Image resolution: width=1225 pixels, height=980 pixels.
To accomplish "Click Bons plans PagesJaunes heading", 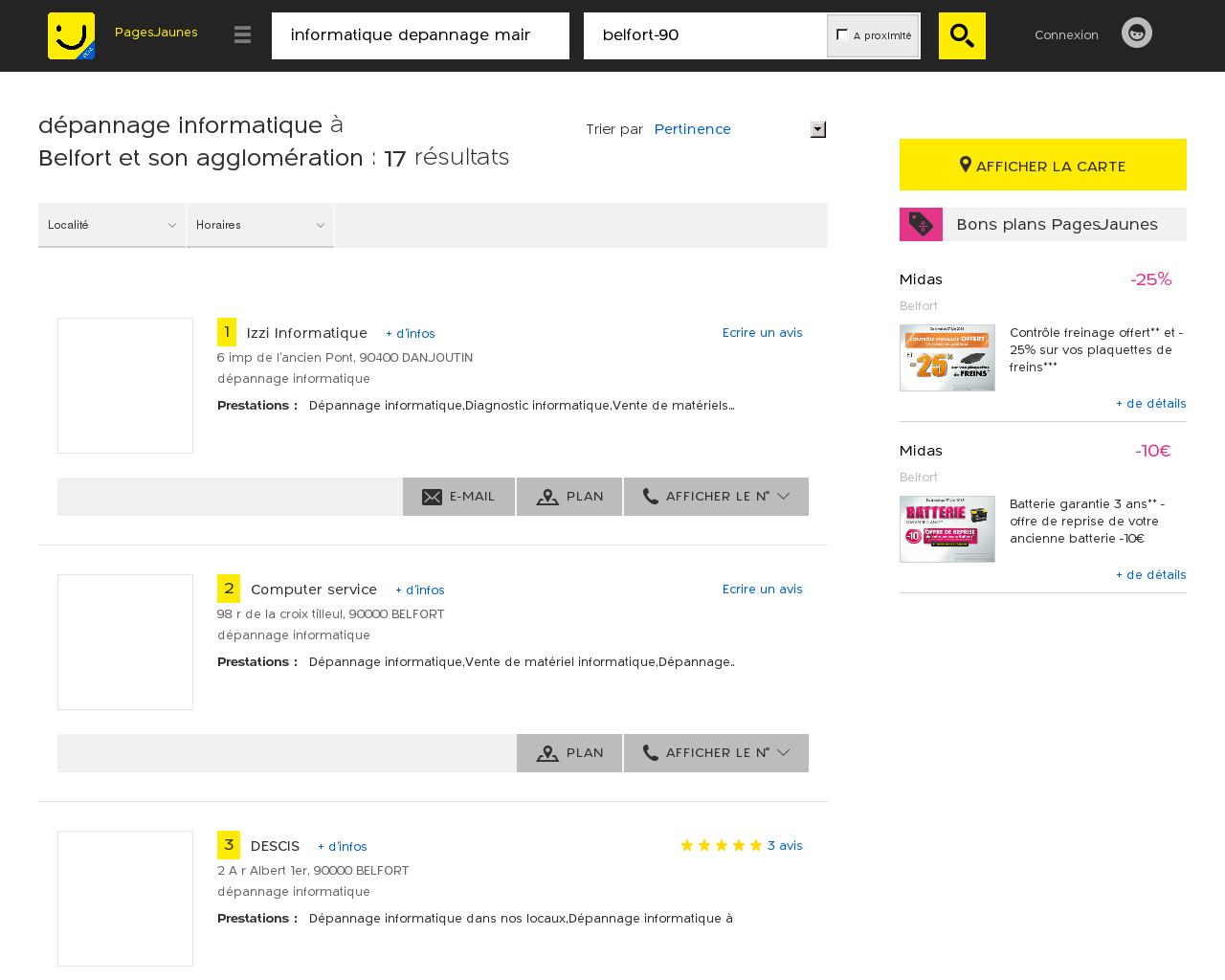I will tap(1057, 224).
